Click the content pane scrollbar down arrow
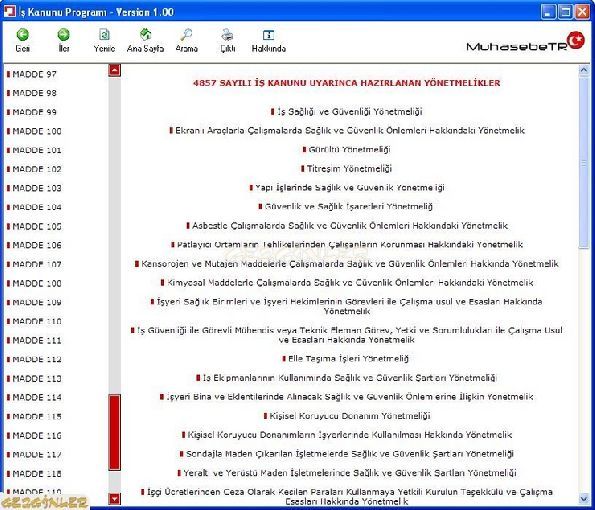This screenshot has height=510, width=595. coord(584,499)
